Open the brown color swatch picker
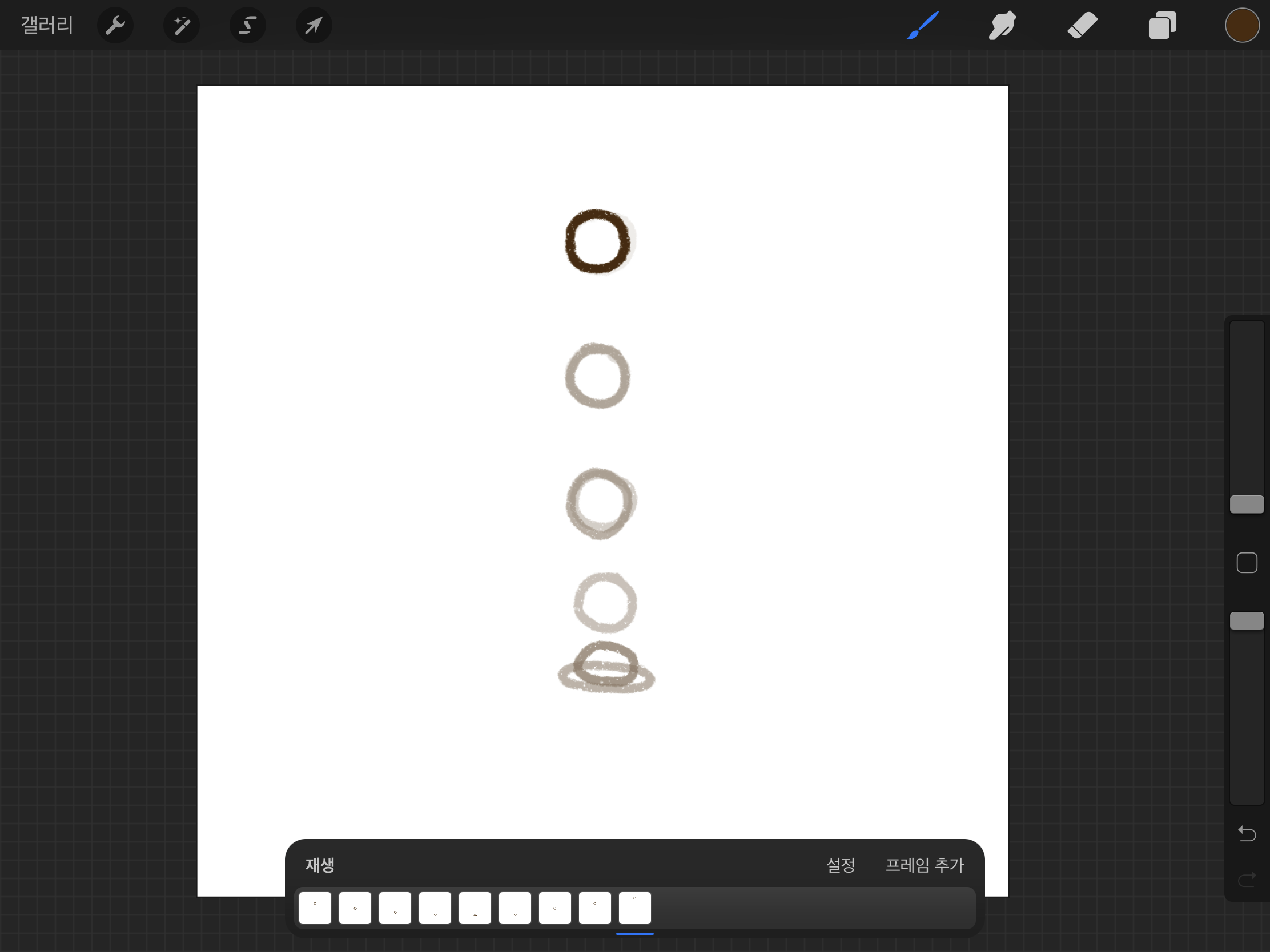1270x952 pixels. pos(1242,25)
